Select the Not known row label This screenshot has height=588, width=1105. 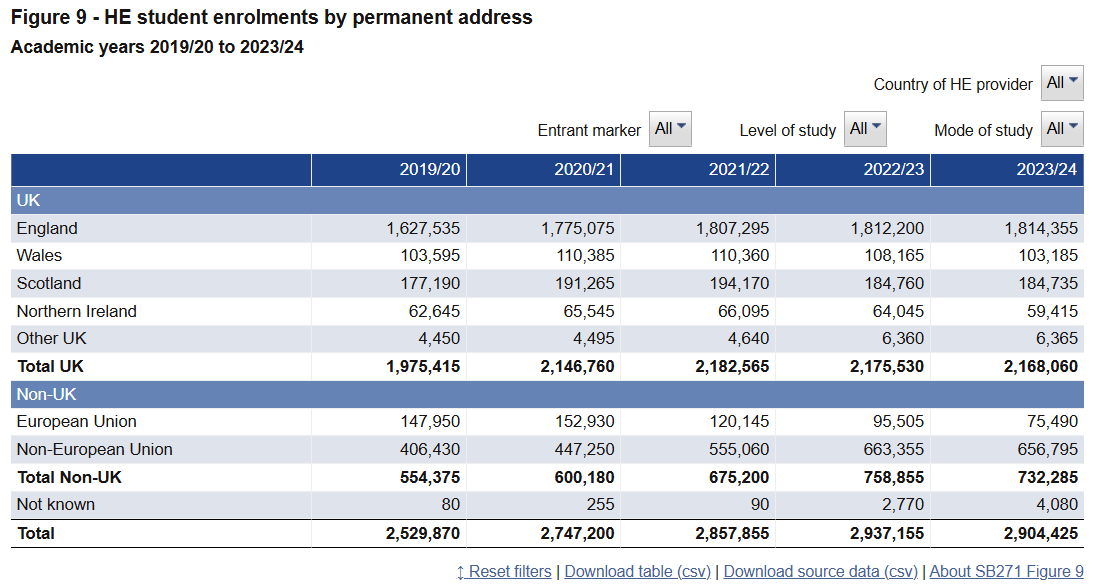click(x=56, y=505)
